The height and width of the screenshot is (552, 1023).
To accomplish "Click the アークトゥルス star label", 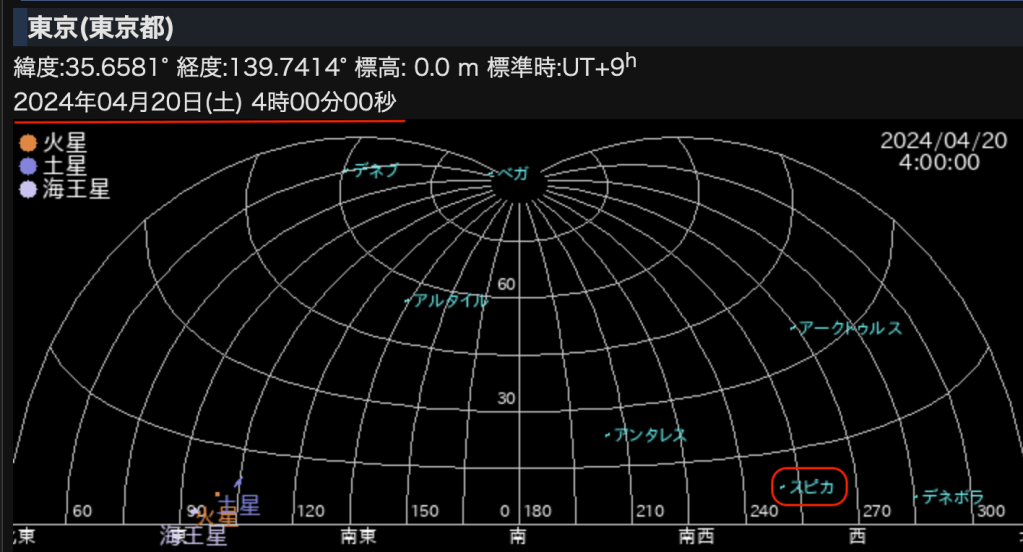I will pyautogui.click(x=849, y=328).
